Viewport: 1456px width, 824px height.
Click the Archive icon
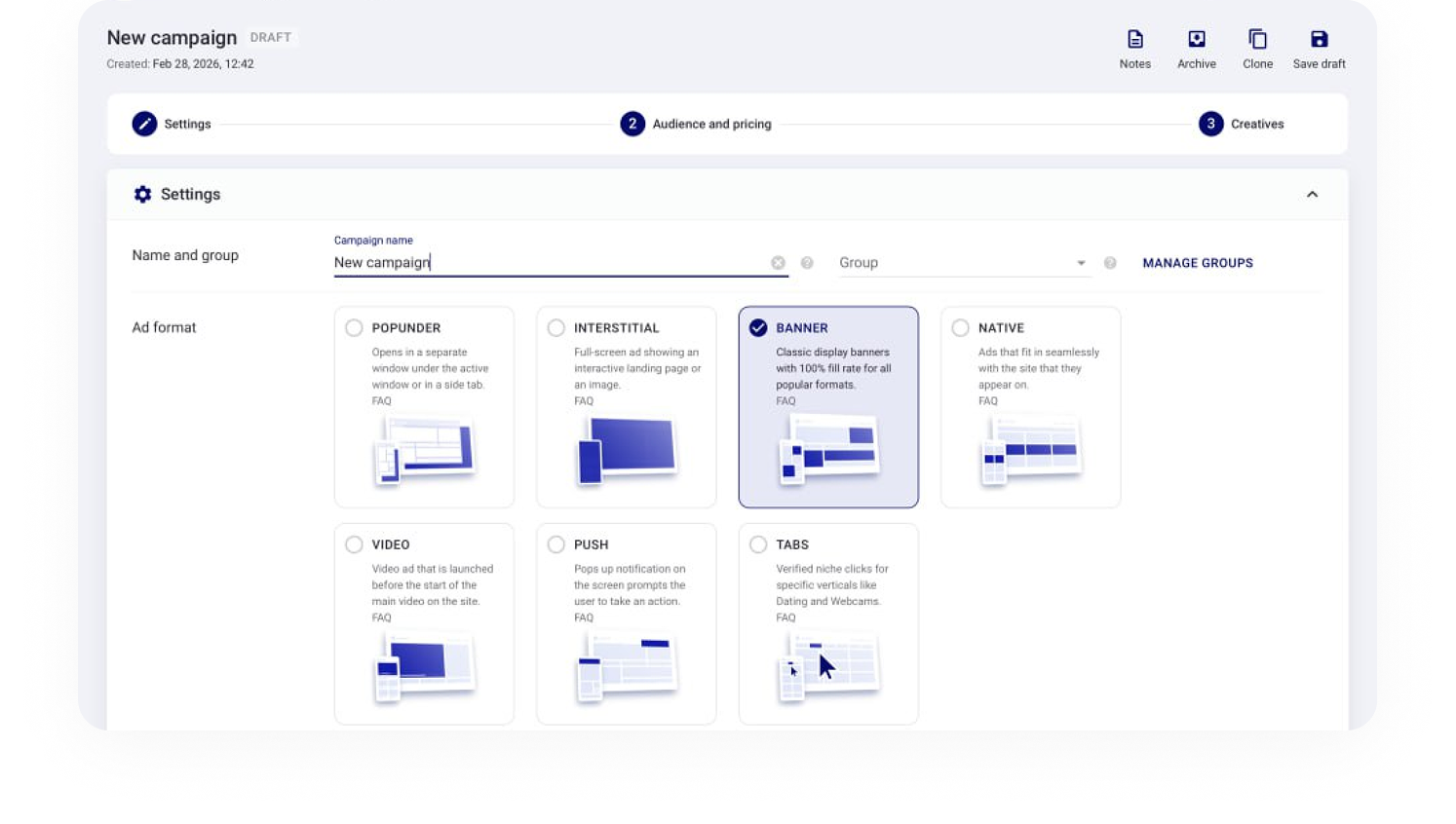coord(1196,40)
